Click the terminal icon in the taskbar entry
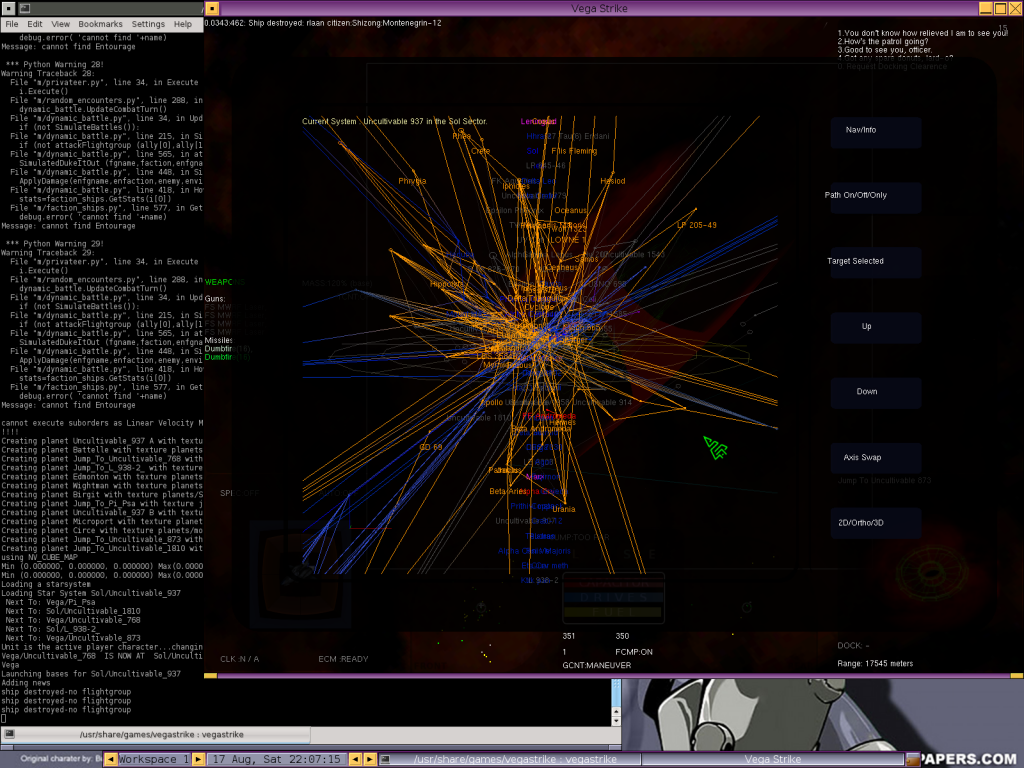Viewport: 1024px width, 768px height. tap(385, 759)
